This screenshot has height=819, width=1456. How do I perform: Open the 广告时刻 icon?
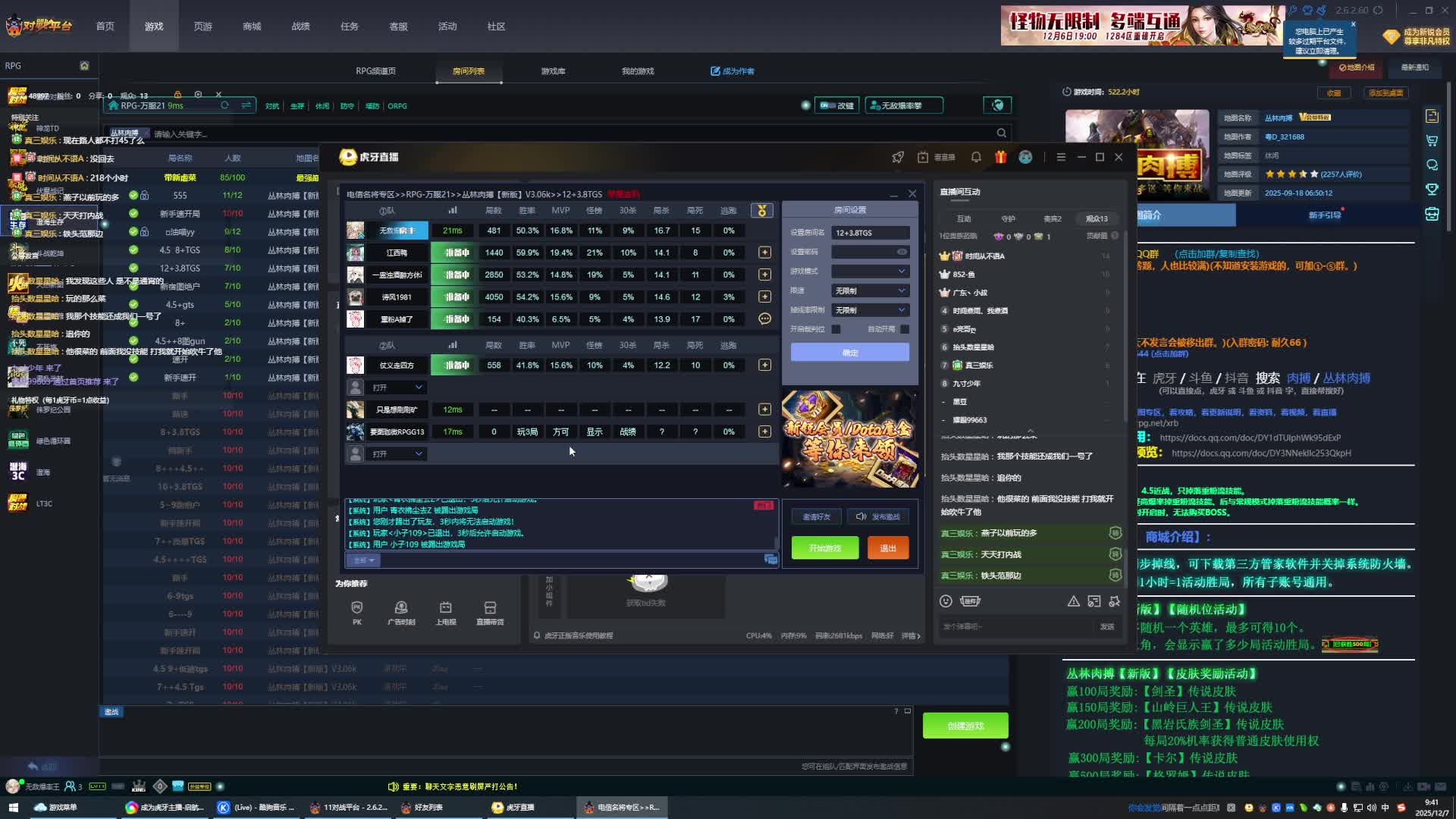pos(401,608)
